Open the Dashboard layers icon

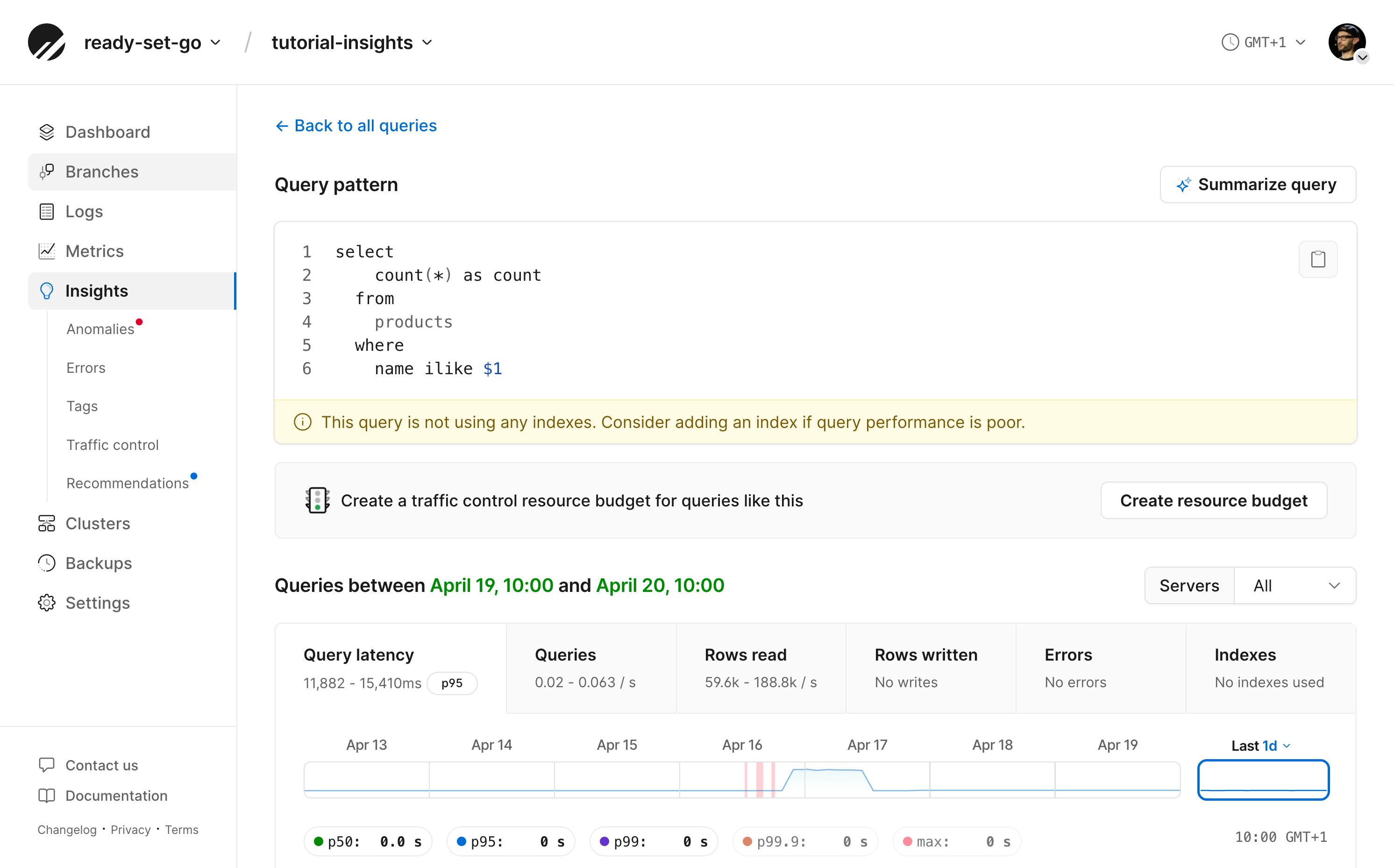click(x=47, y=132)
